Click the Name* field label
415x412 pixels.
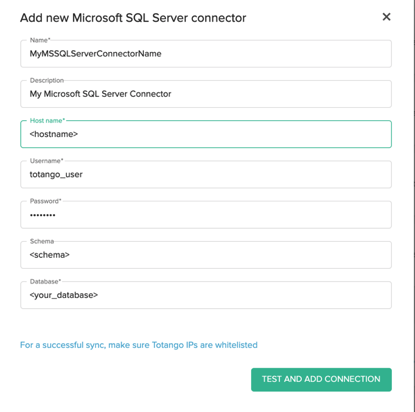click(x=40, y=40)
